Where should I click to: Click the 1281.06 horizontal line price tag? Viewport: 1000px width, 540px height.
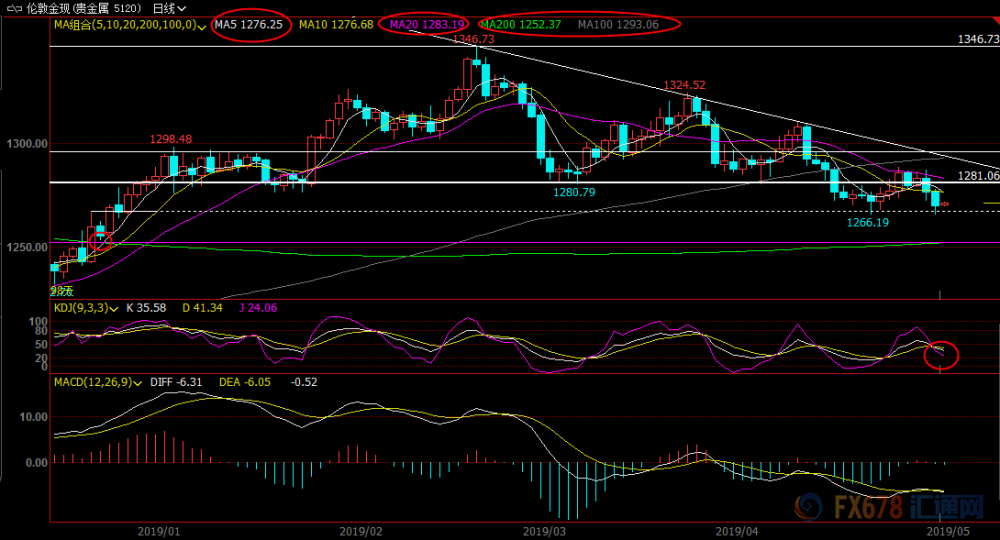point(978,175)
